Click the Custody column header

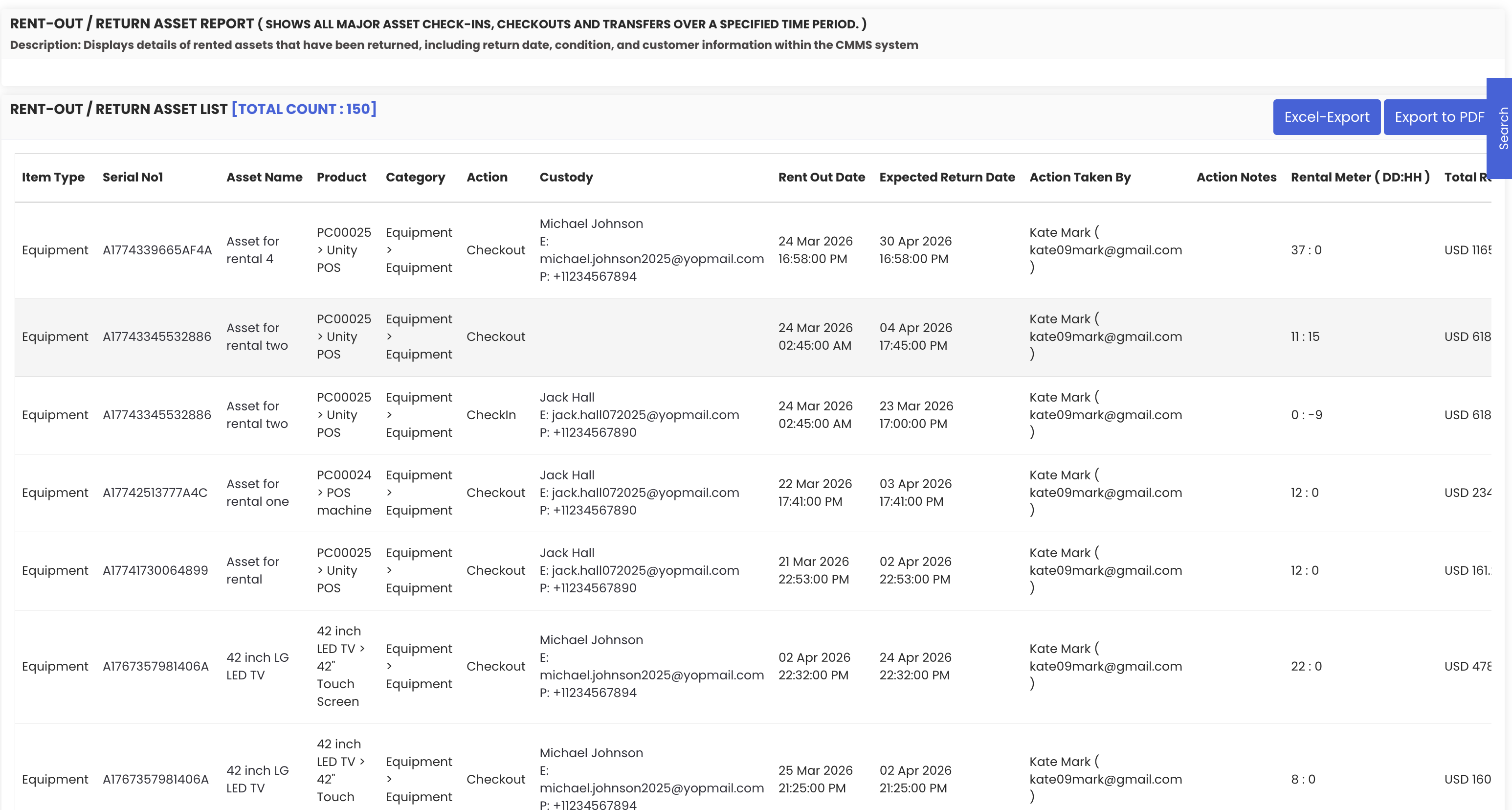tap(566, 177)
